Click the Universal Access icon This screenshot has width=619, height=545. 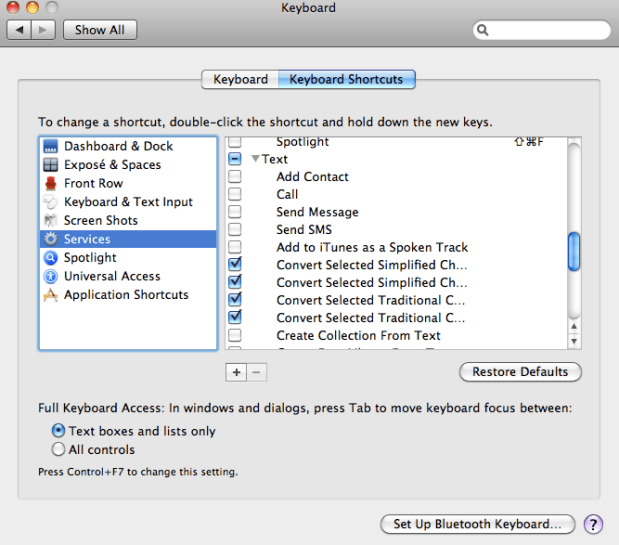click(x=51, y=276)
